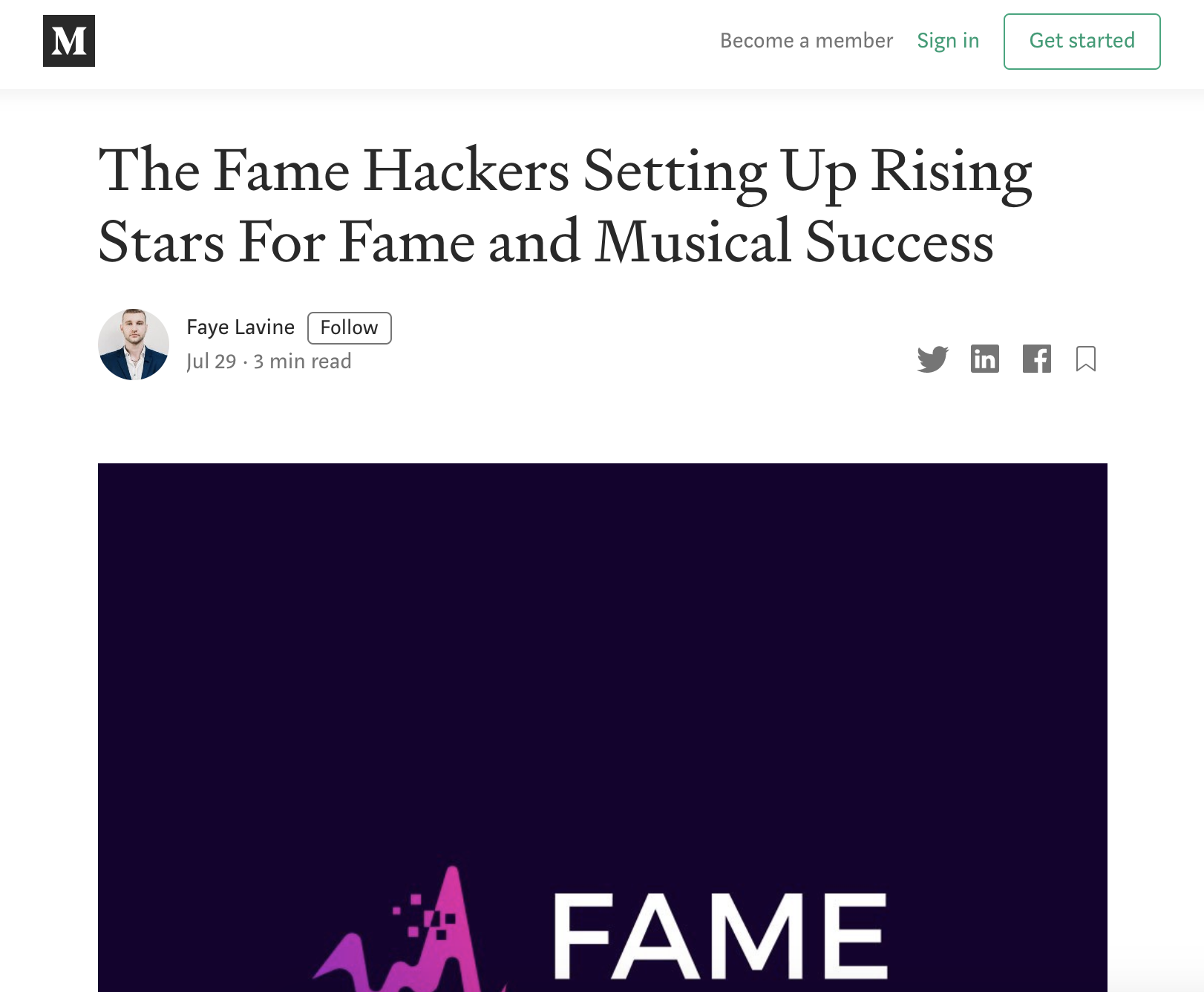Share the article on LinkedIn
1204x992 pixels.
tap(985, 359)
